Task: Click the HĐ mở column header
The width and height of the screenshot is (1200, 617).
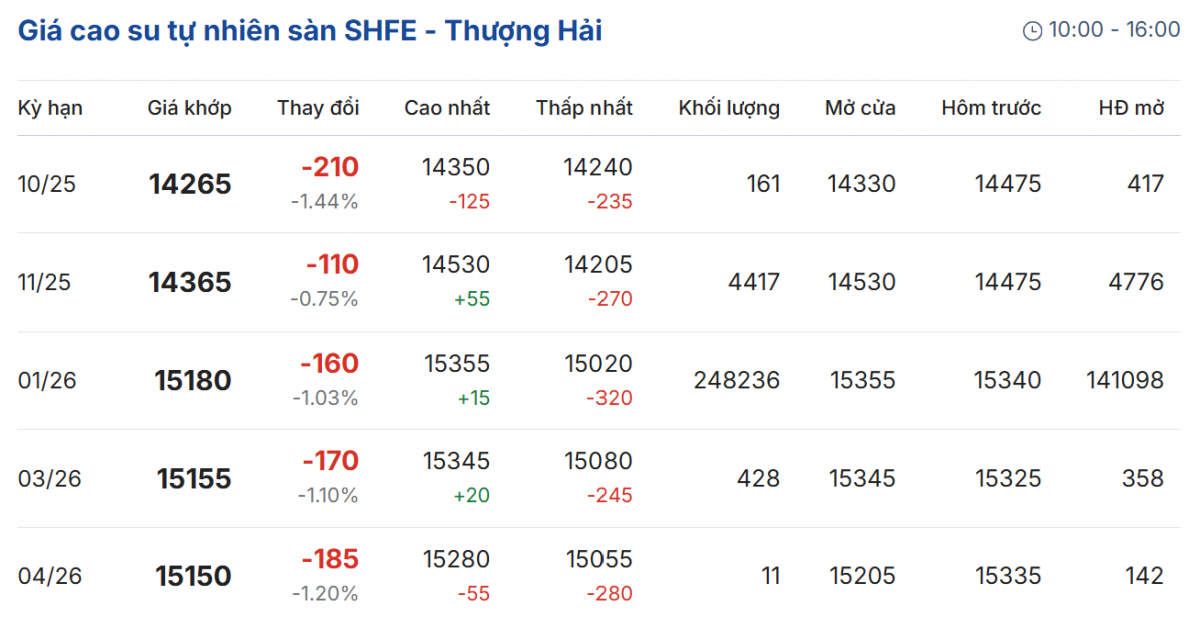Action: (x=1131, y=108)
